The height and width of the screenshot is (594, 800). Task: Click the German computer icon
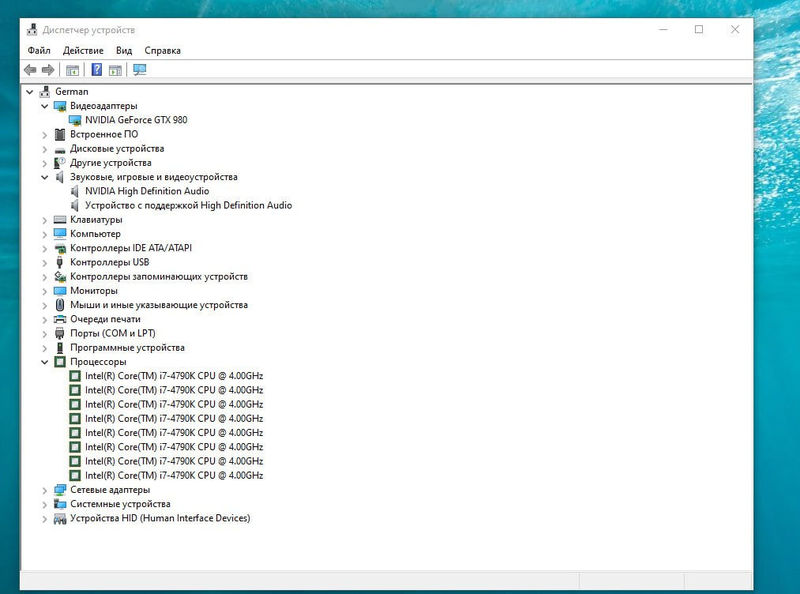point(45,91)
